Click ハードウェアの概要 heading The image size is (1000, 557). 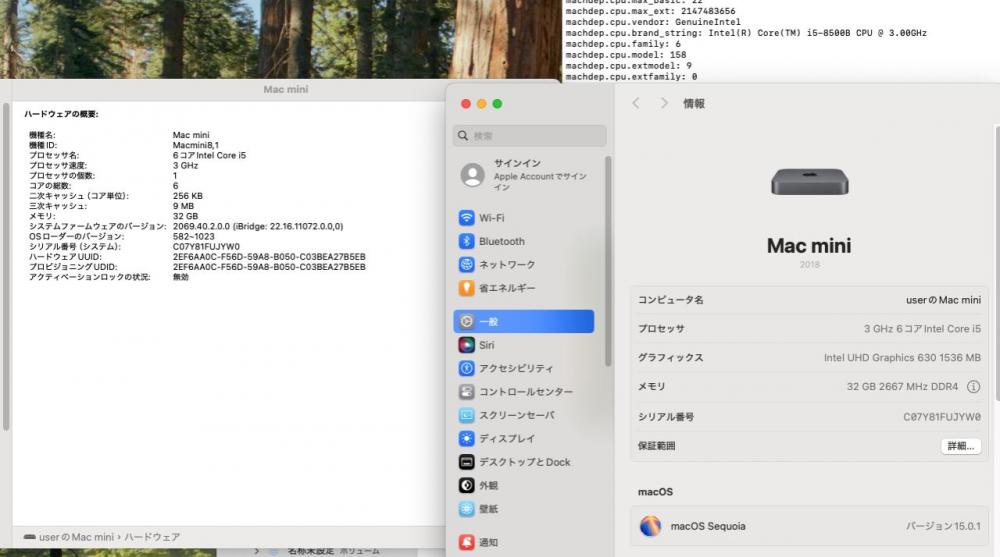61,114
